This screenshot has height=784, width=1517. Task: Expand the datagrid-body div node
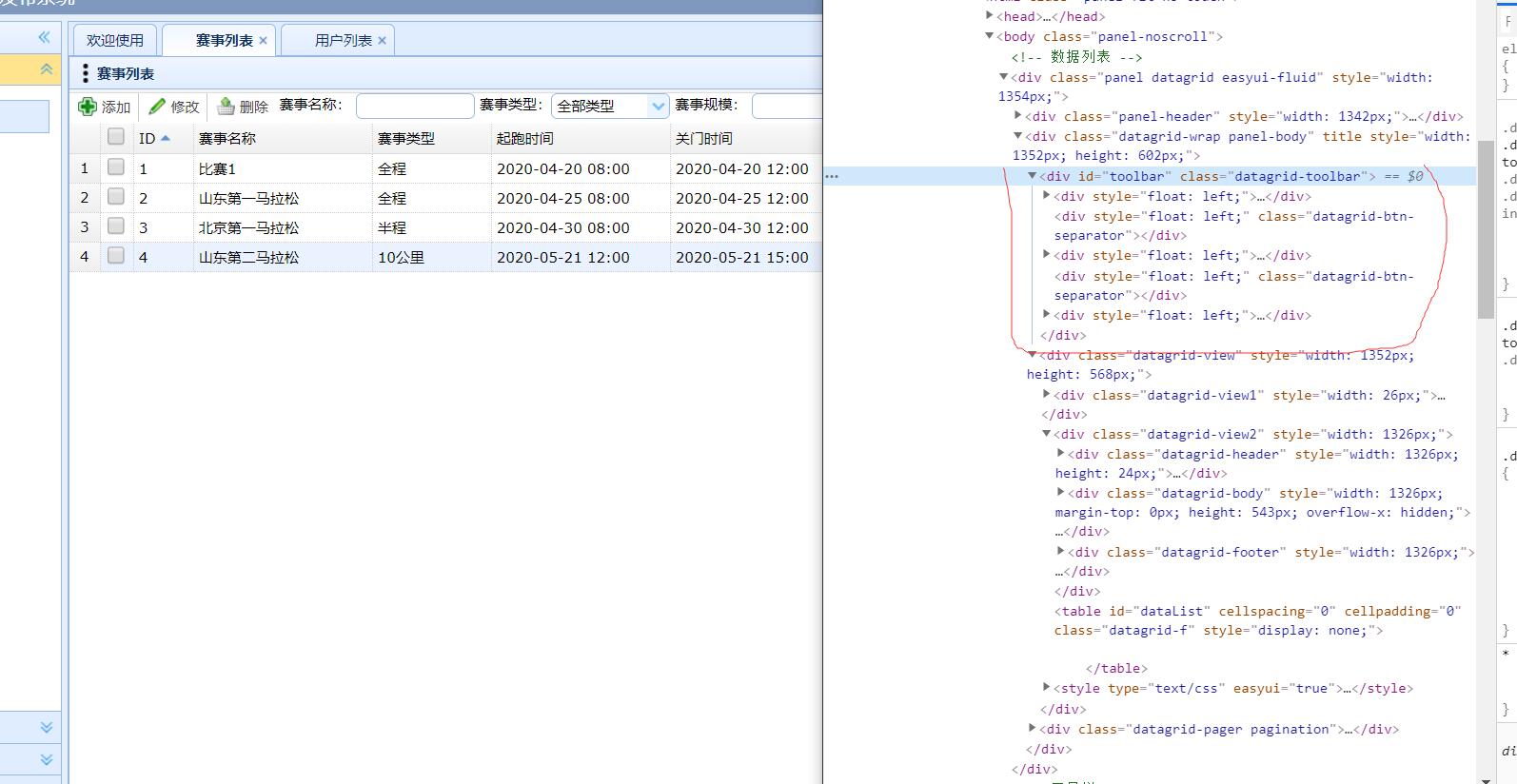(x=1061, y=493)
